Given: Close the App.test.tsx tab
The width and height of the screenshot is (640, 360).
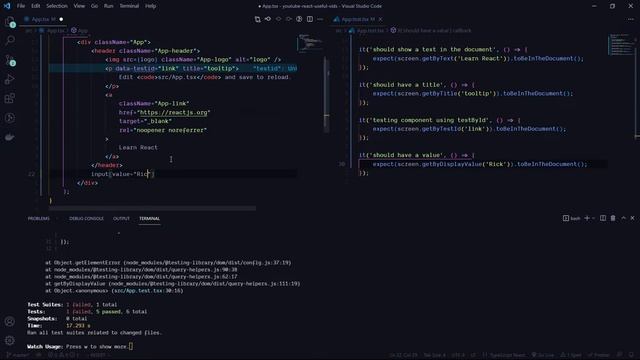Looking at the screenshot, I should (x=380, y=19).
